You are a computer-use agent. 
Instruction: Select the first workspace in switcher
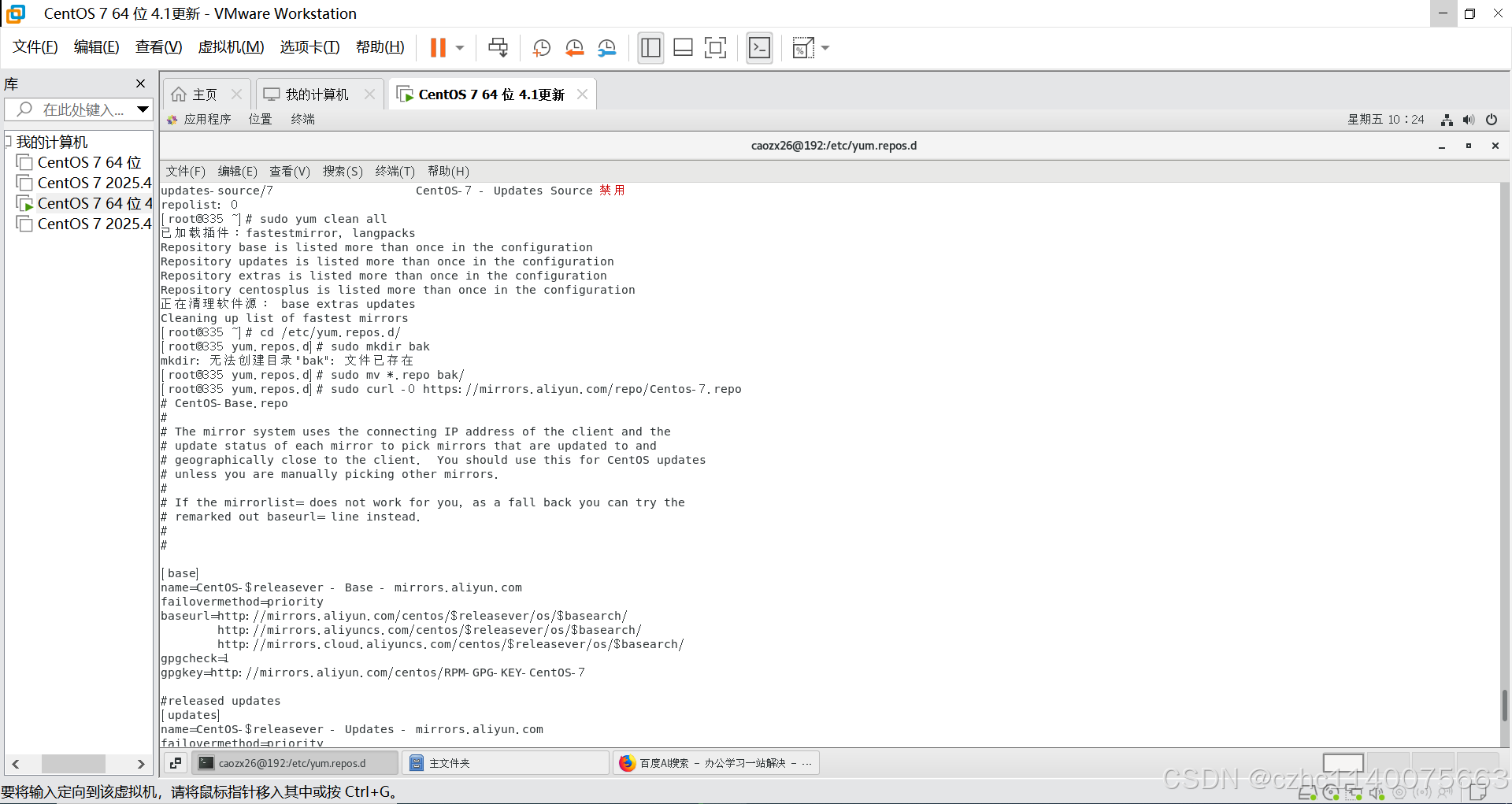(1343, 762)
